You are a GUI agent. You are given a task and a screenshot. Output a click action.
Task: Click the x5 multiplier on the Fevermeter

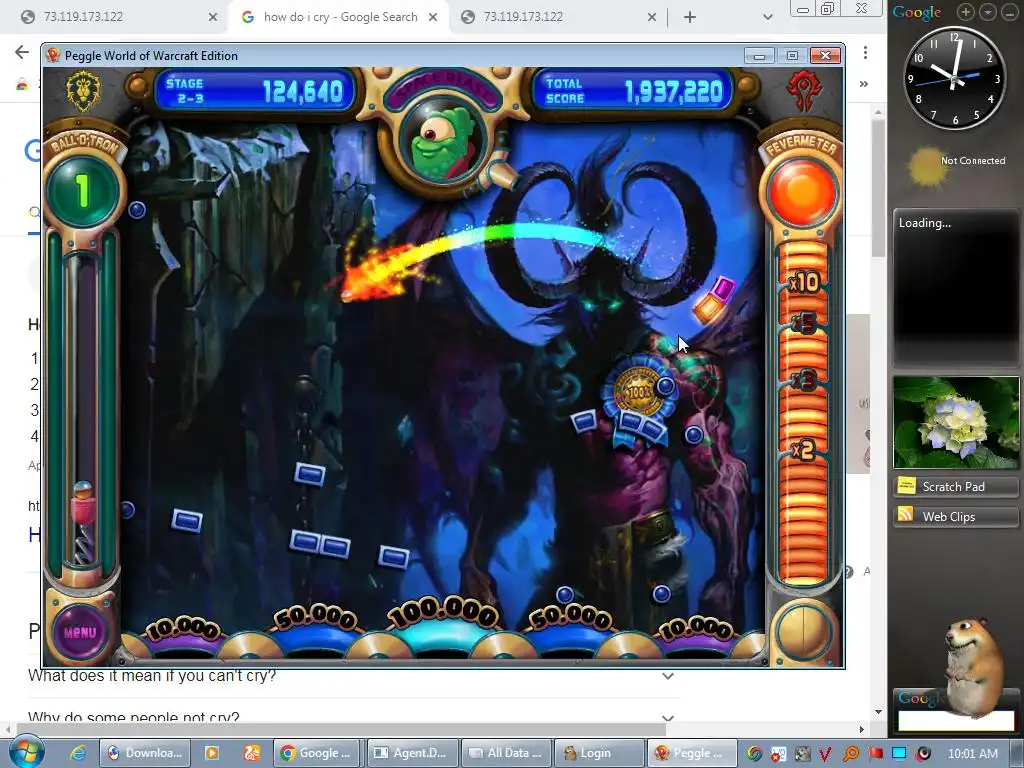(803, 323)
